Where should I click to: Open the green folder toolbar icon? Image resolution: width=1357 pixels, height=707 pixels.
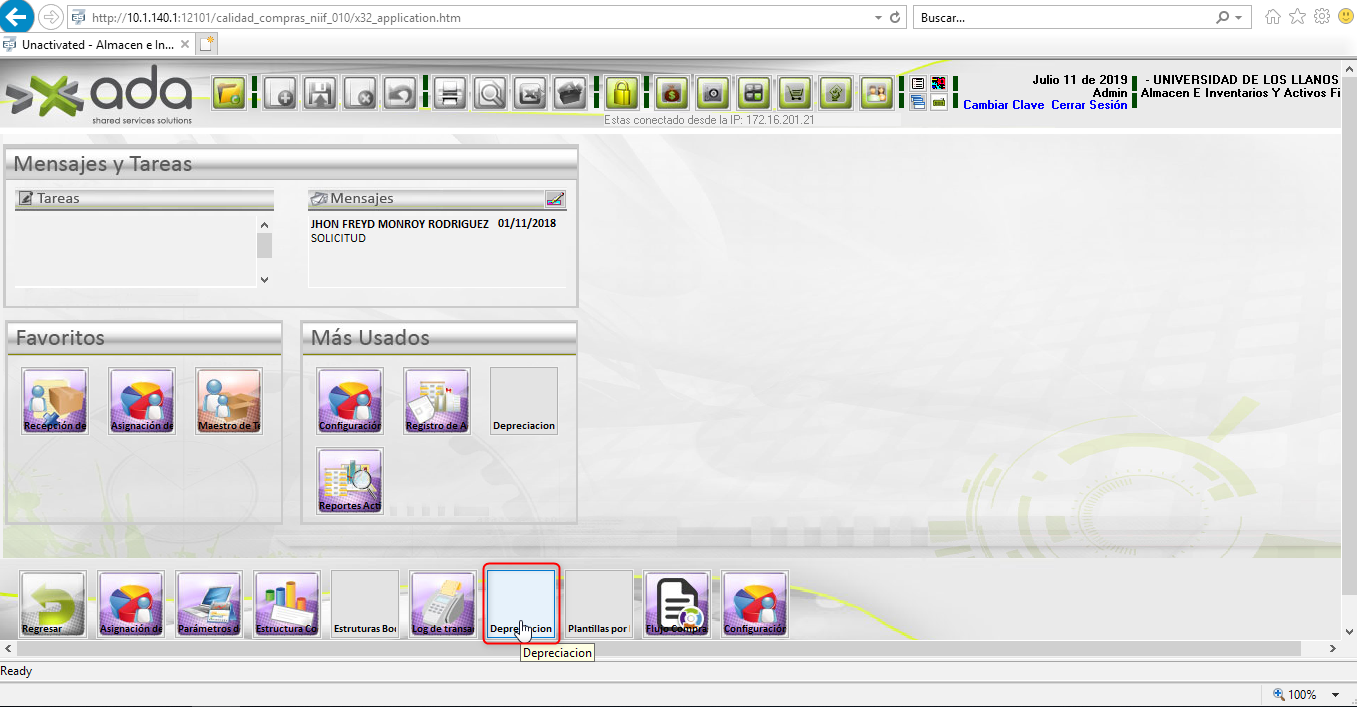tap(229, 94)
